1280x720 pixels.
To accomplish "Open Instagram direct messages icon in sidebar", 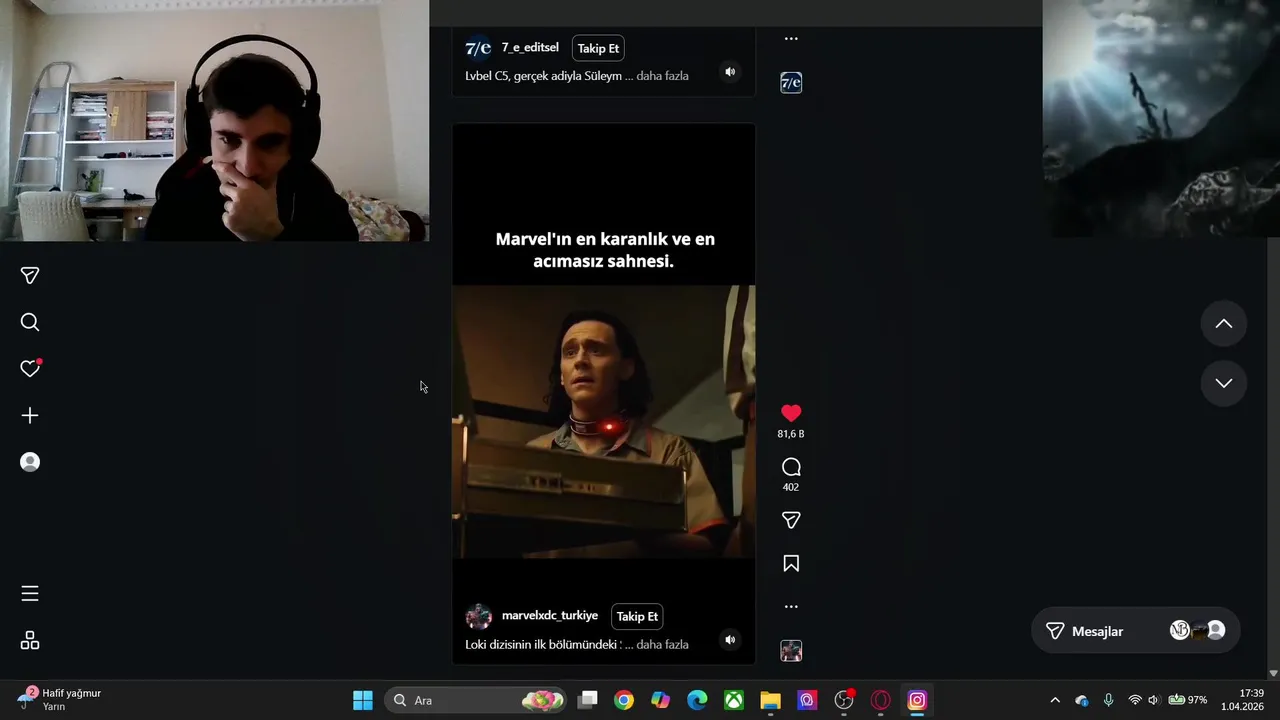I will click(30, 275).
